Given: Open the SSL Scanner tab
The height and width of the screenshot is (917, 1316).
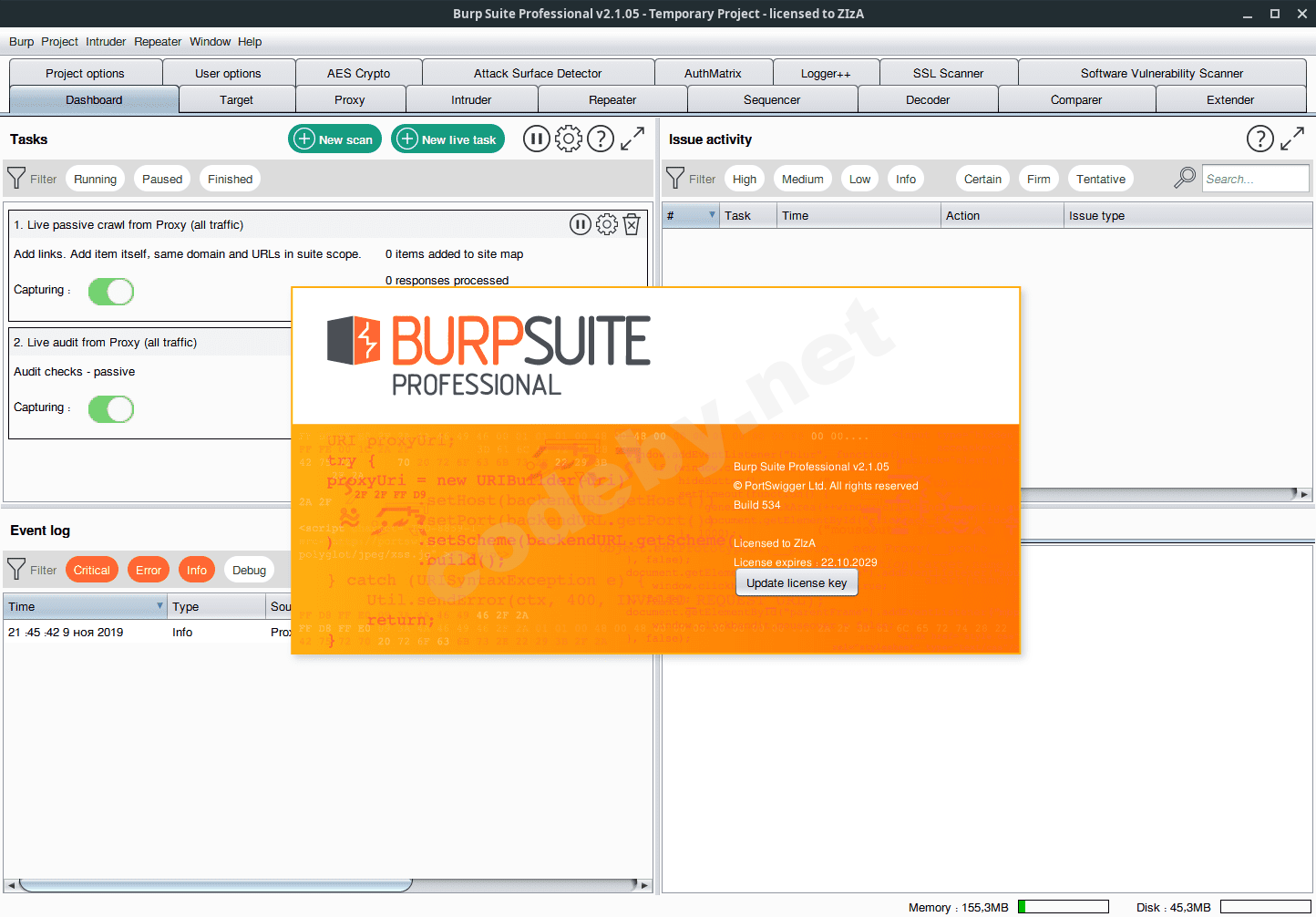Looking at the screenshot, I should (x=948, y=73).
